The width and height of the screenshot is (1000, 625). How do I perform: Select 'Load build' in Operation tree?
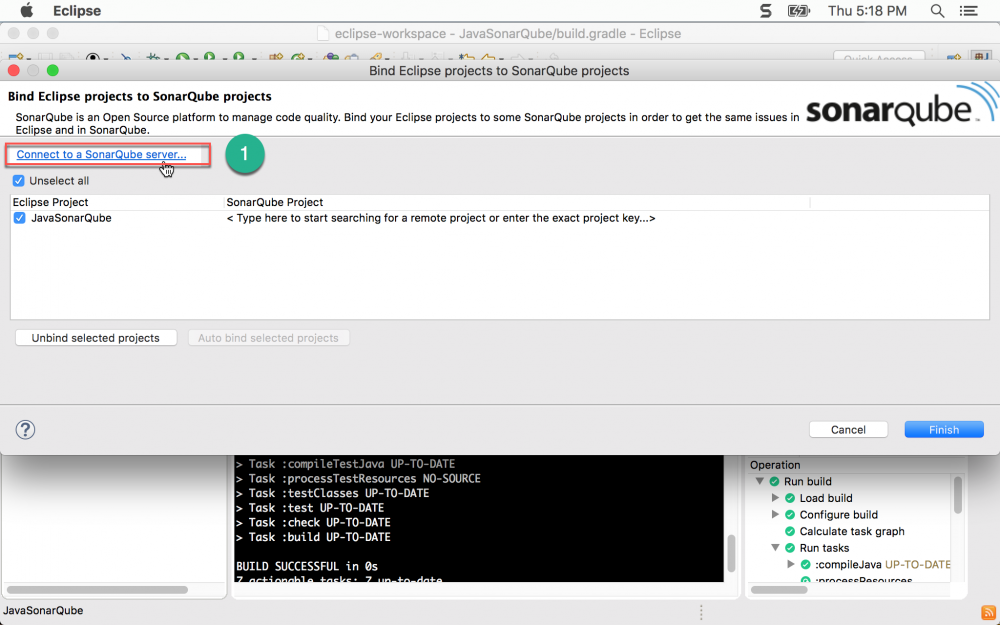pyautogui.click(x=826, y=498)
